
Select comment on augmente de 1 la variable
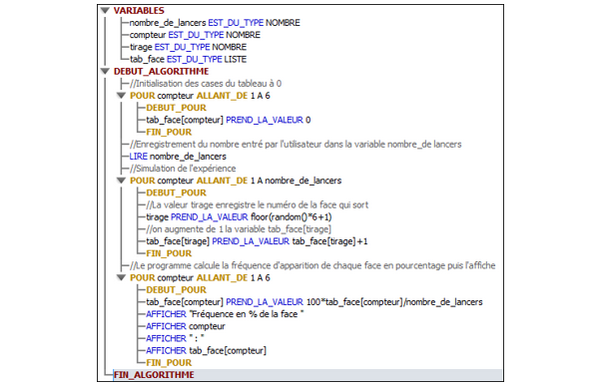(238, 229)
